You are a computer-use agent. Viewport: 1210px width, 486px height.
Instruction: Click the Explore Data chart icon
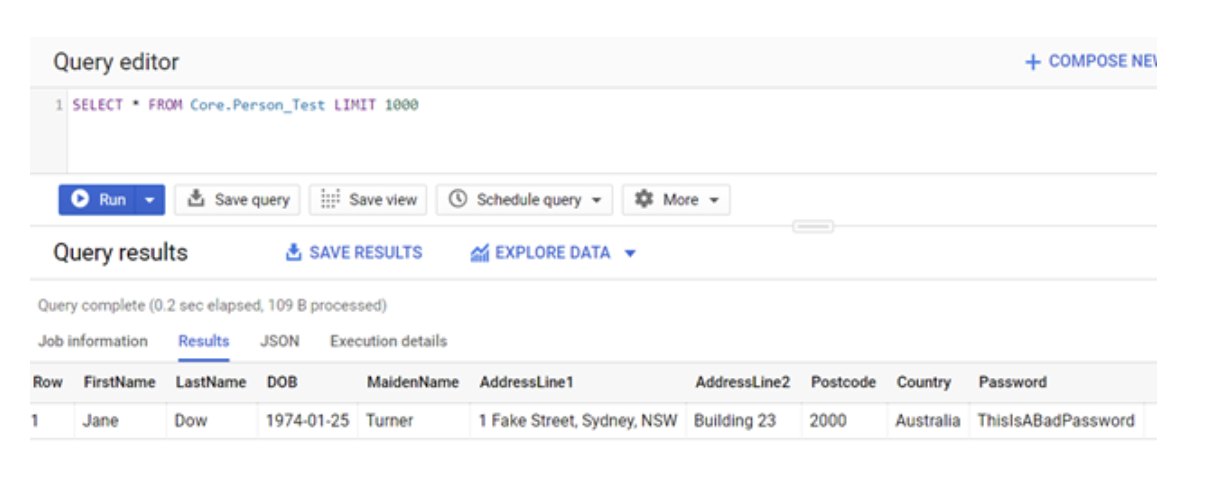pos(479,253)
